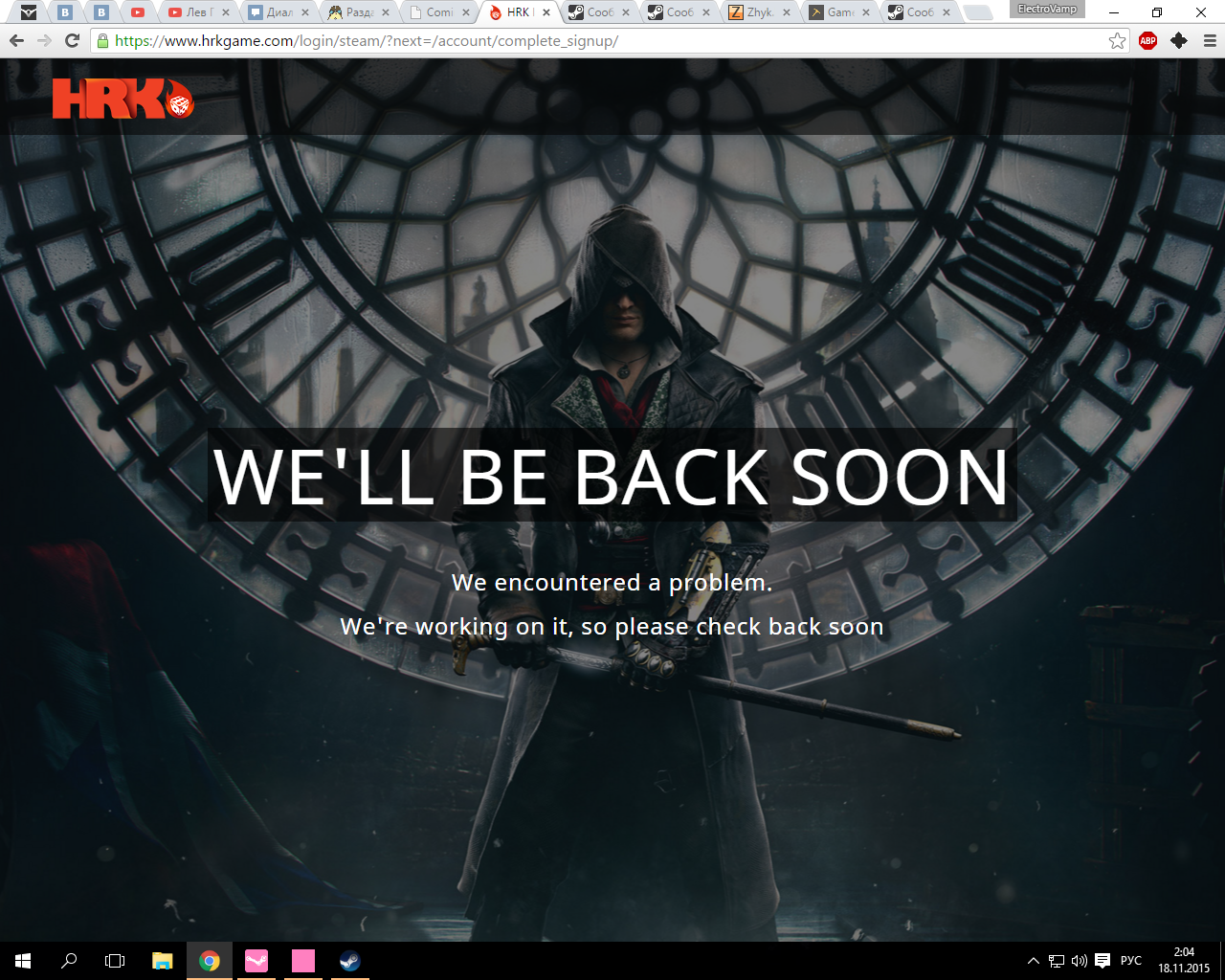Open Windows taskbar search
The height and width of the screenshot is (980, 1225).
(x=69, y=961)
